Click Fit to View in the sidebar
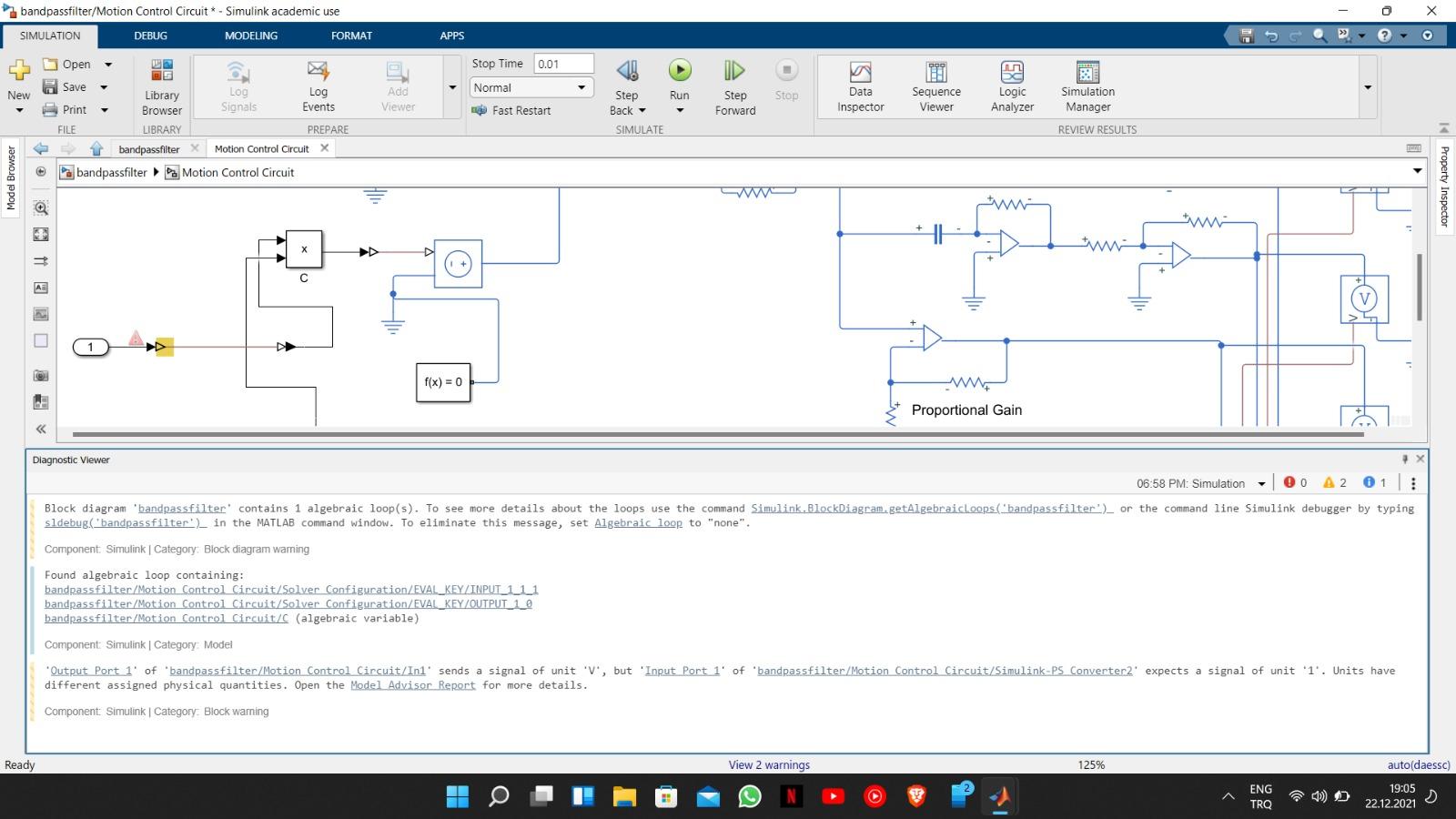 pyautogui.click(x=40, y=234)
